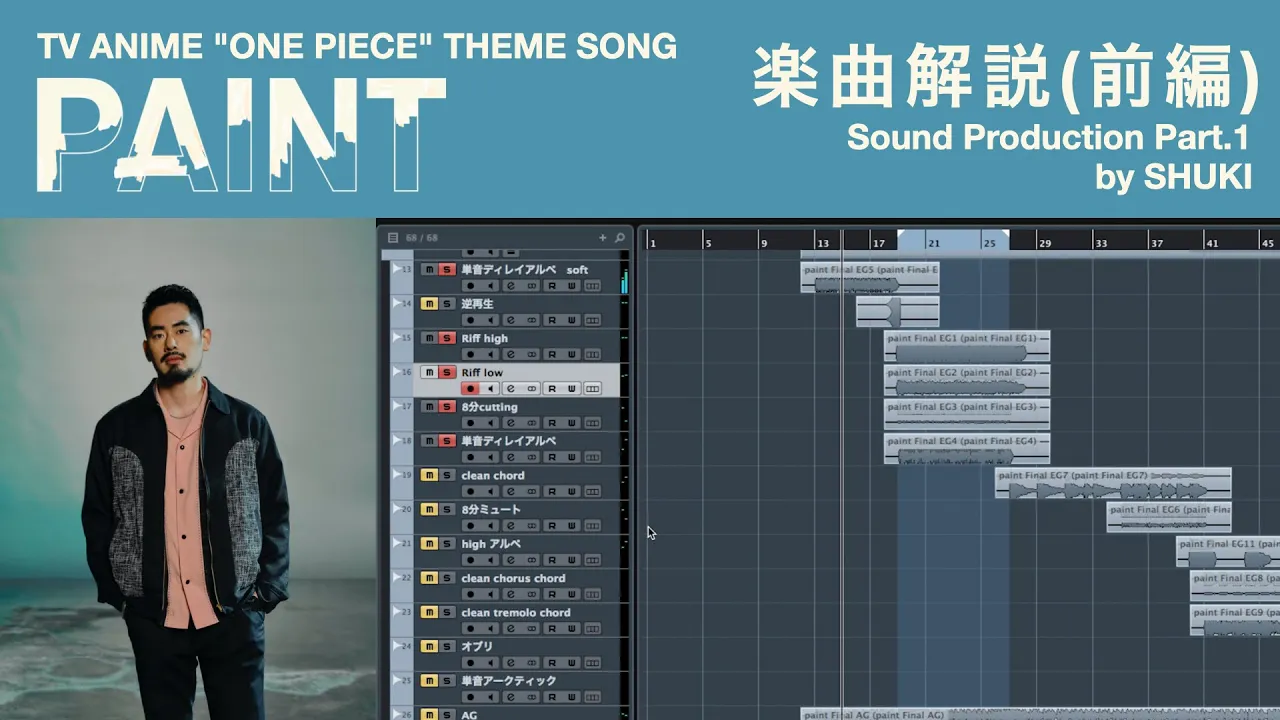Select the paint Final EG8 audio clip
The image size is (1280, 720).
point(1235,586)
